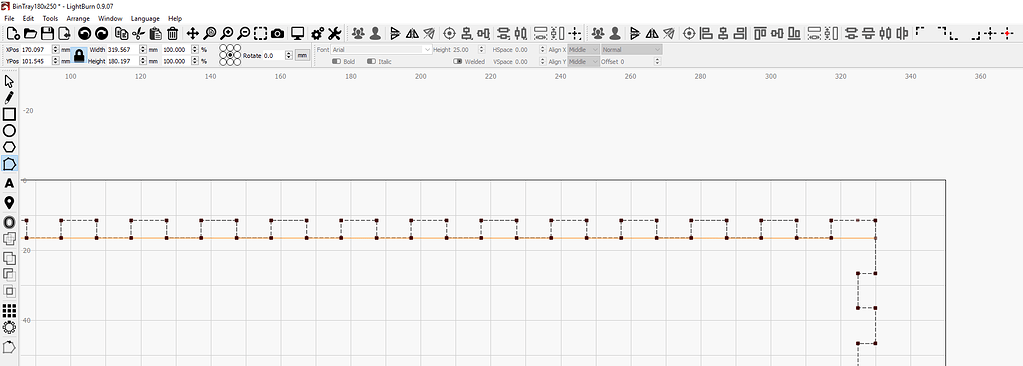Click the mm units button
The height and width of the screenshot is (366, 1023).
(302, 55)
